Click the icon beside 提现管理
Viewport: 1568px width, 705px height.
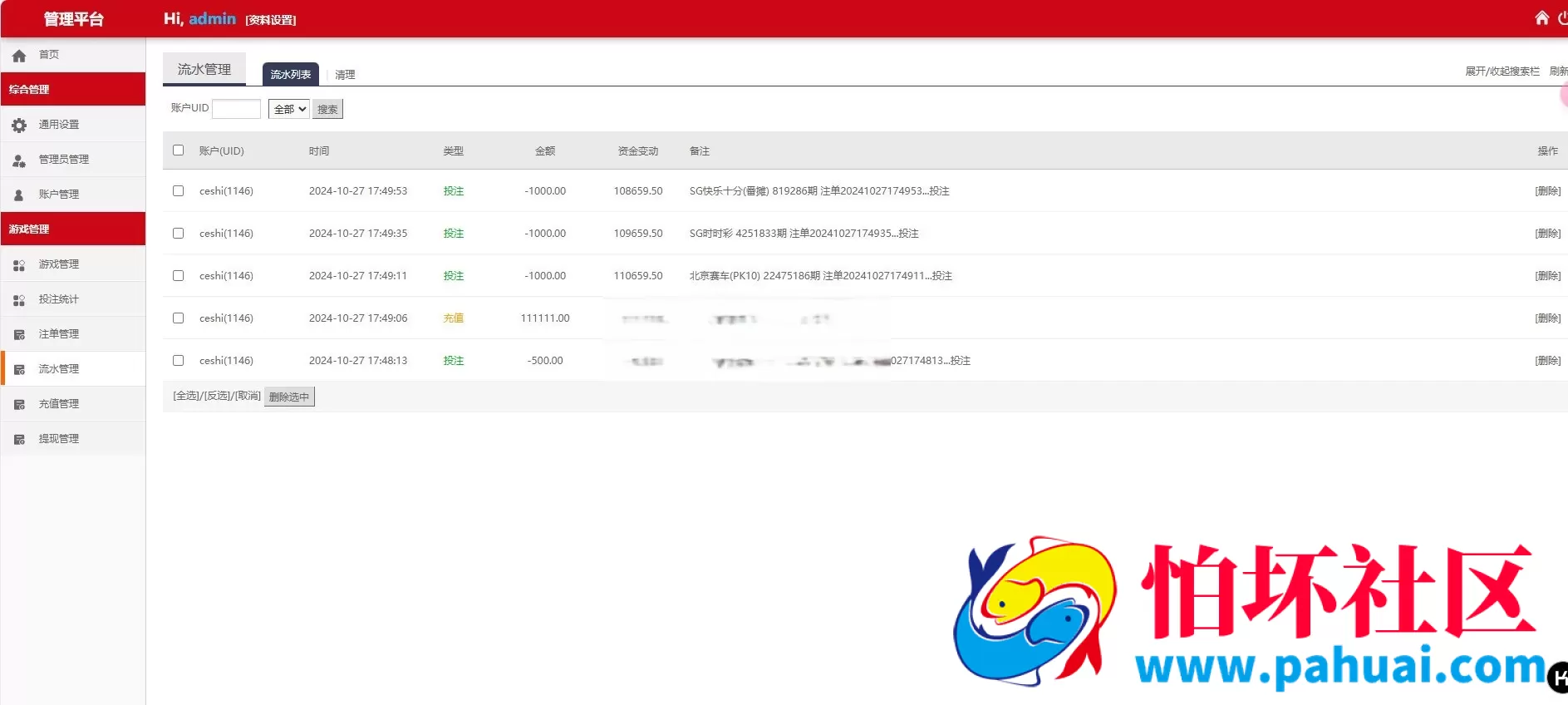click(19, 440)
